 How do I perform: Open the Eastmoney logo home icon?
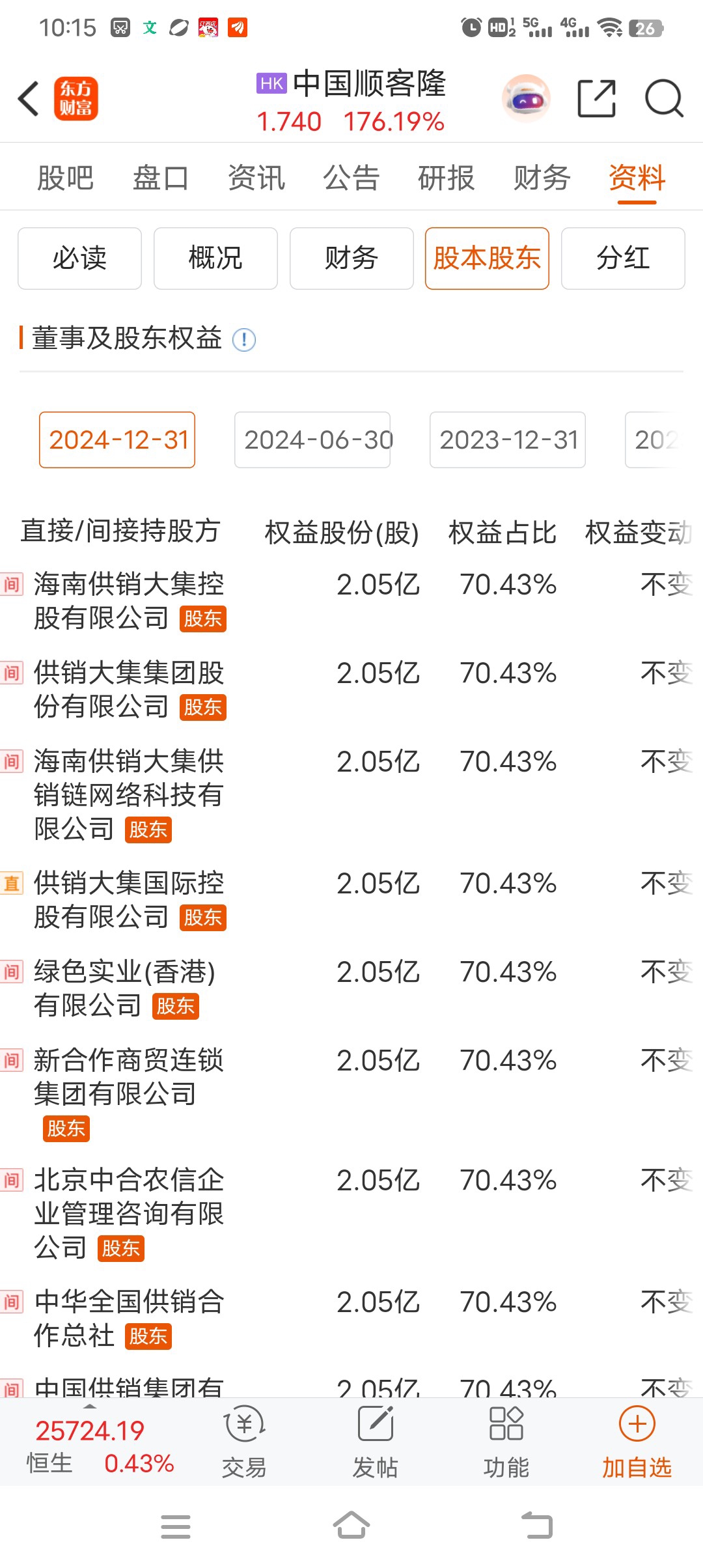(x=76, y=99)
